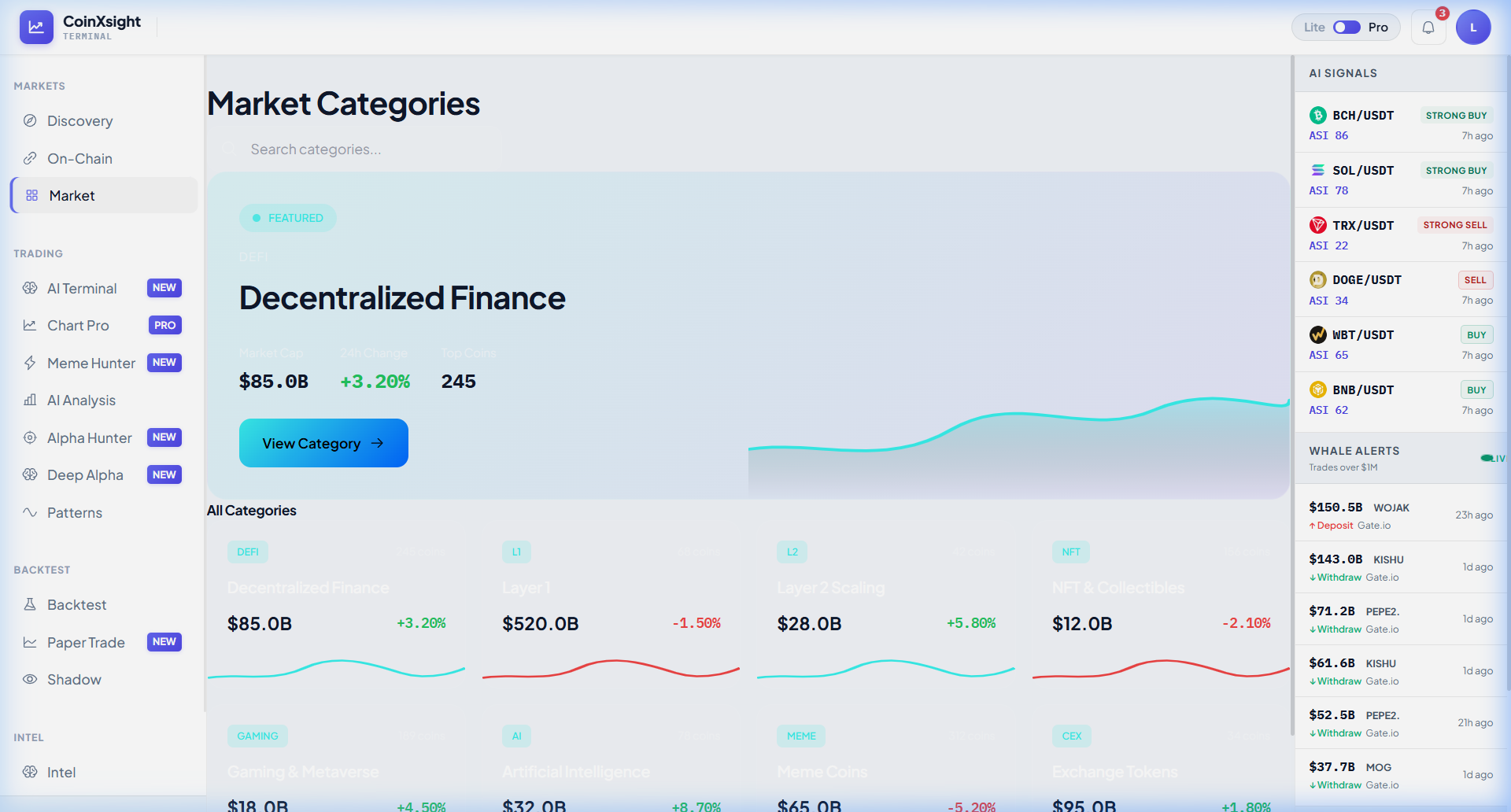The image size is (1511, 812).
Task: Open Meme Hunter page
Action: [104, 363]
